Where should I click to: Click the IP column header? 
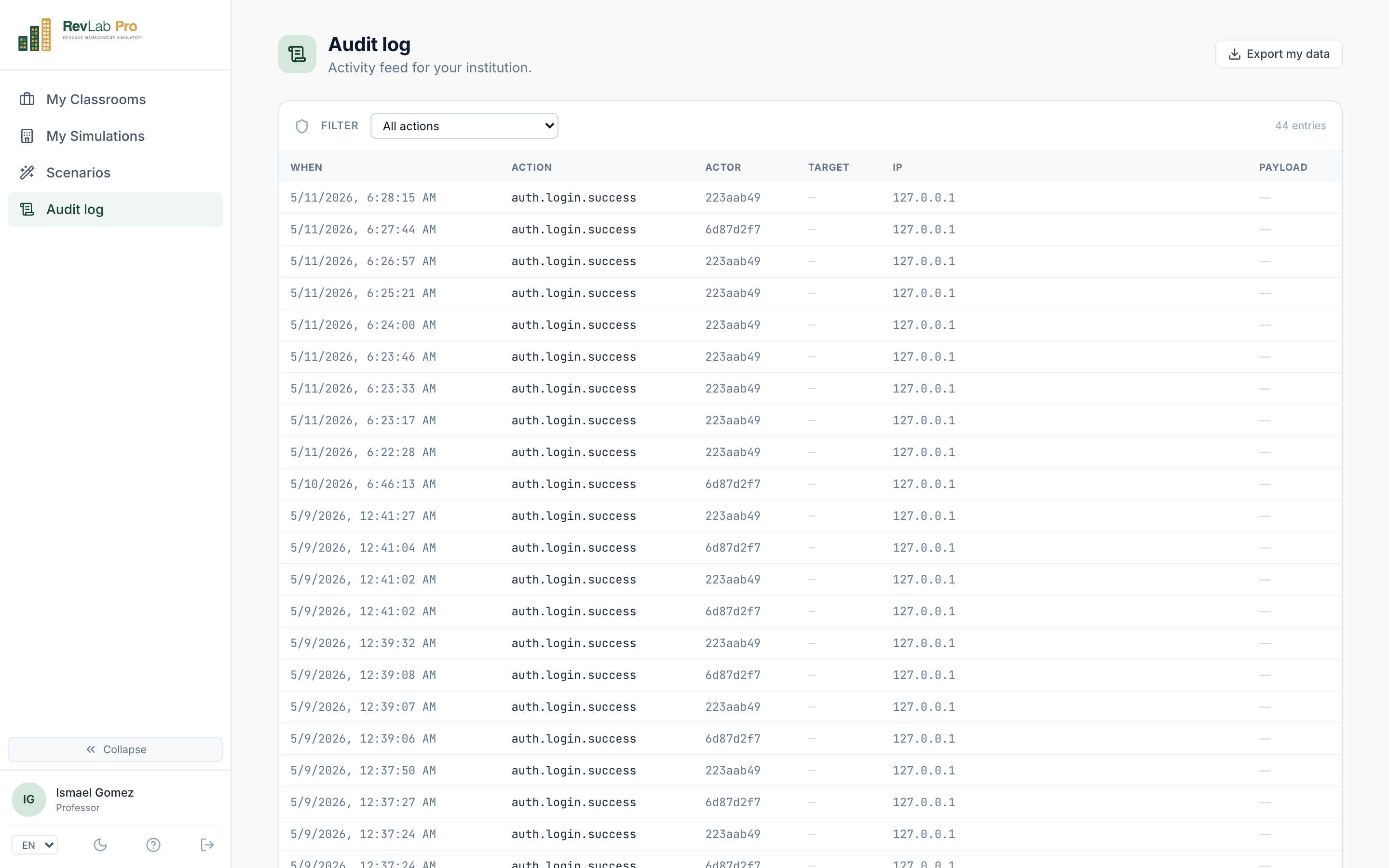[x=897, y=167]
